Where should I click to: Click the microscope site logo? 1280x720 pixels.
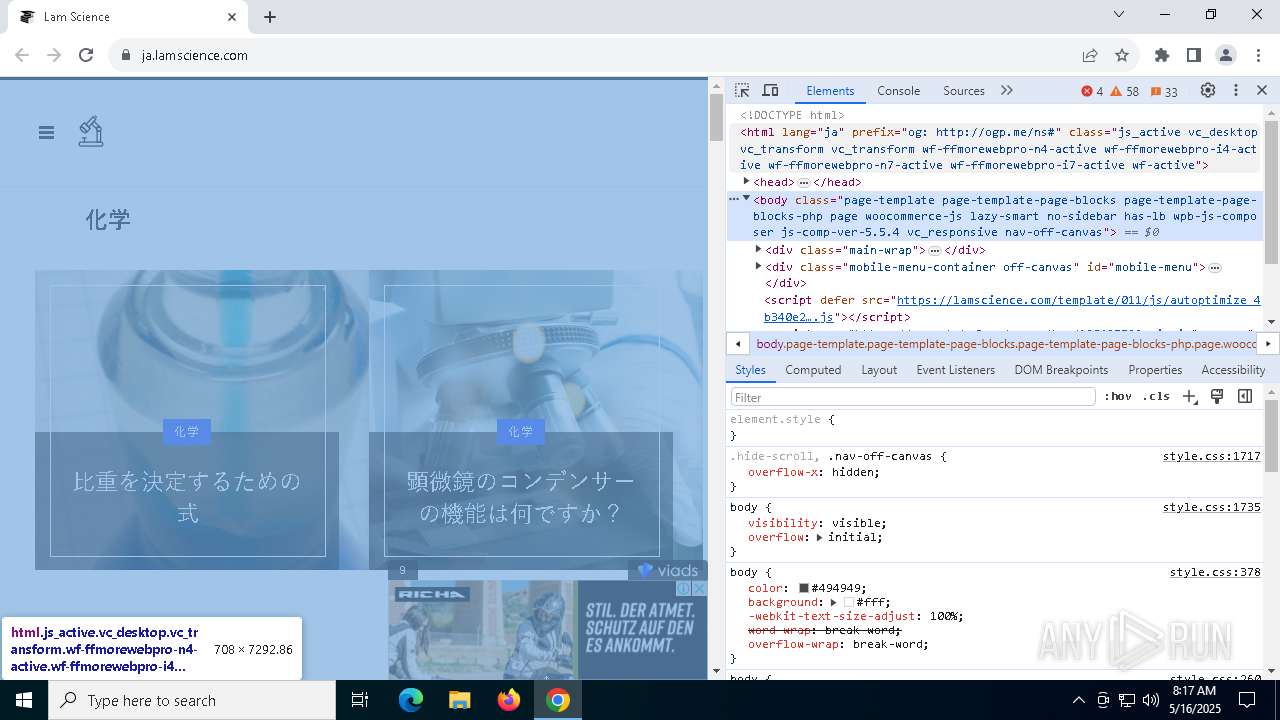coord(91,132)
